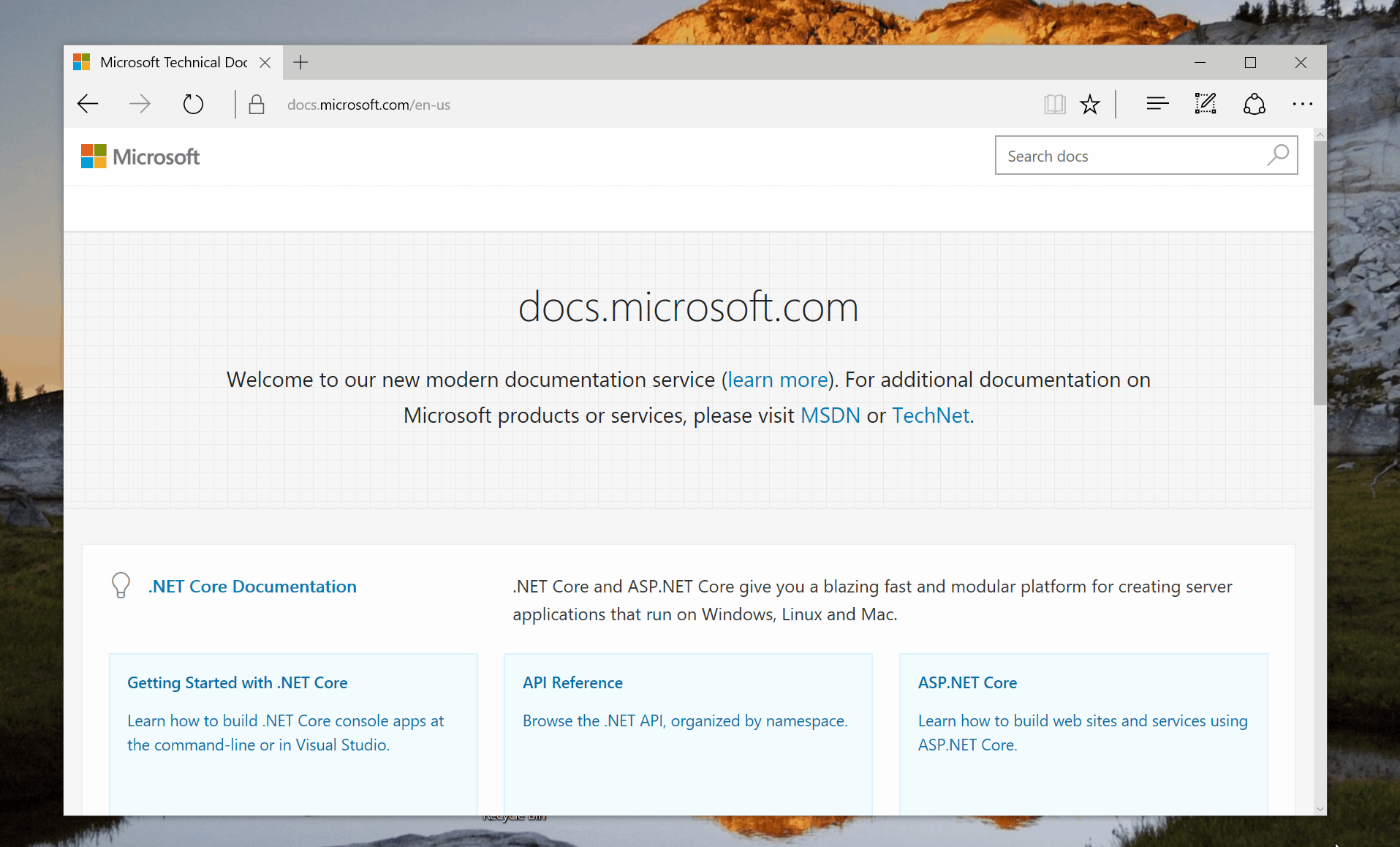This screenshot has width=1400, height=847.
Task: Select the Microsoft Technical Docs tab
Action: [173, 62]
